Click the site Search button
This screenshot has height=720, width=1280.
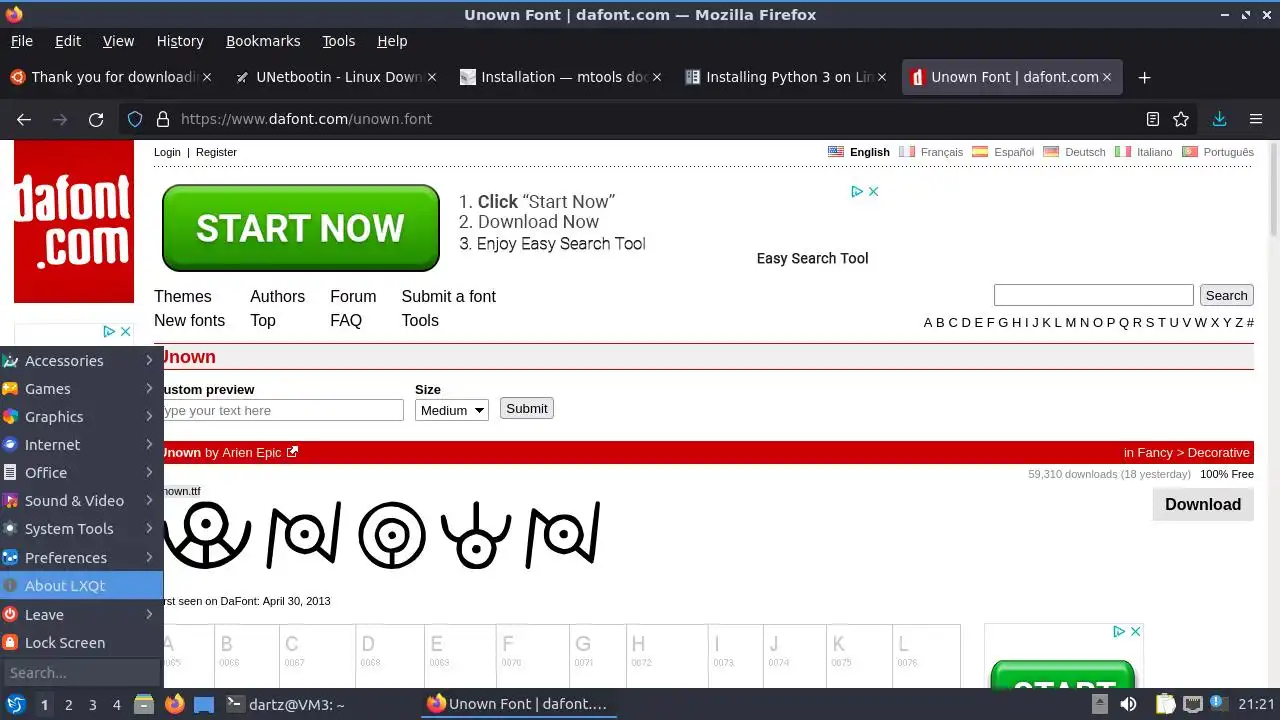coord(1226,295)
